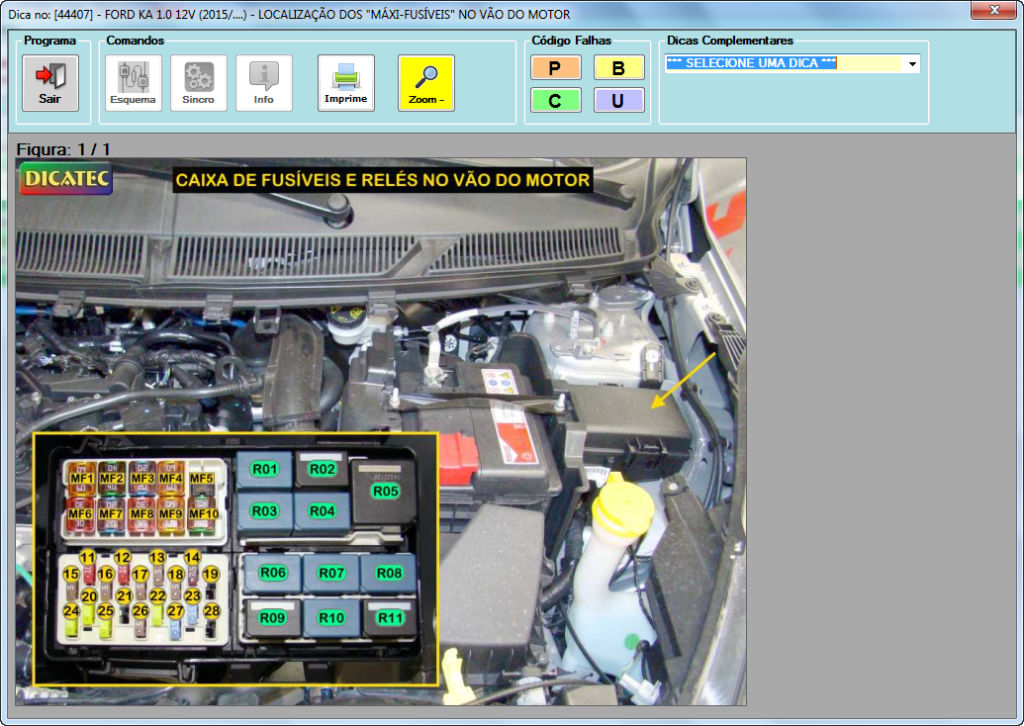1024x726 pixels.
Task: Click maxi-fuse label MF2
Action: pos(112,479)
